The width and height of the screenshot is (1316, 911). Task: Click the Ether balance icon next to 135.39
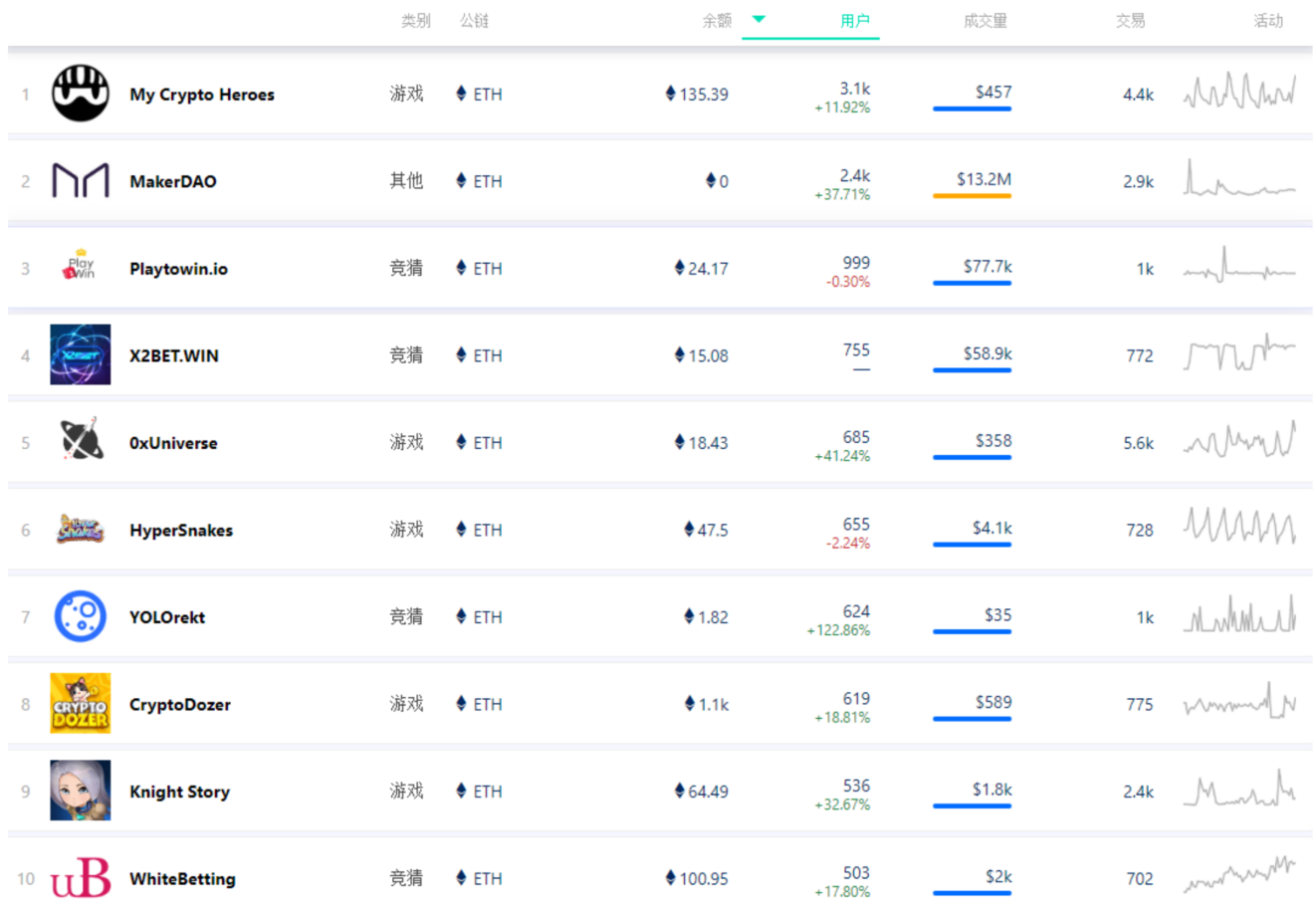tap(671, 94)
